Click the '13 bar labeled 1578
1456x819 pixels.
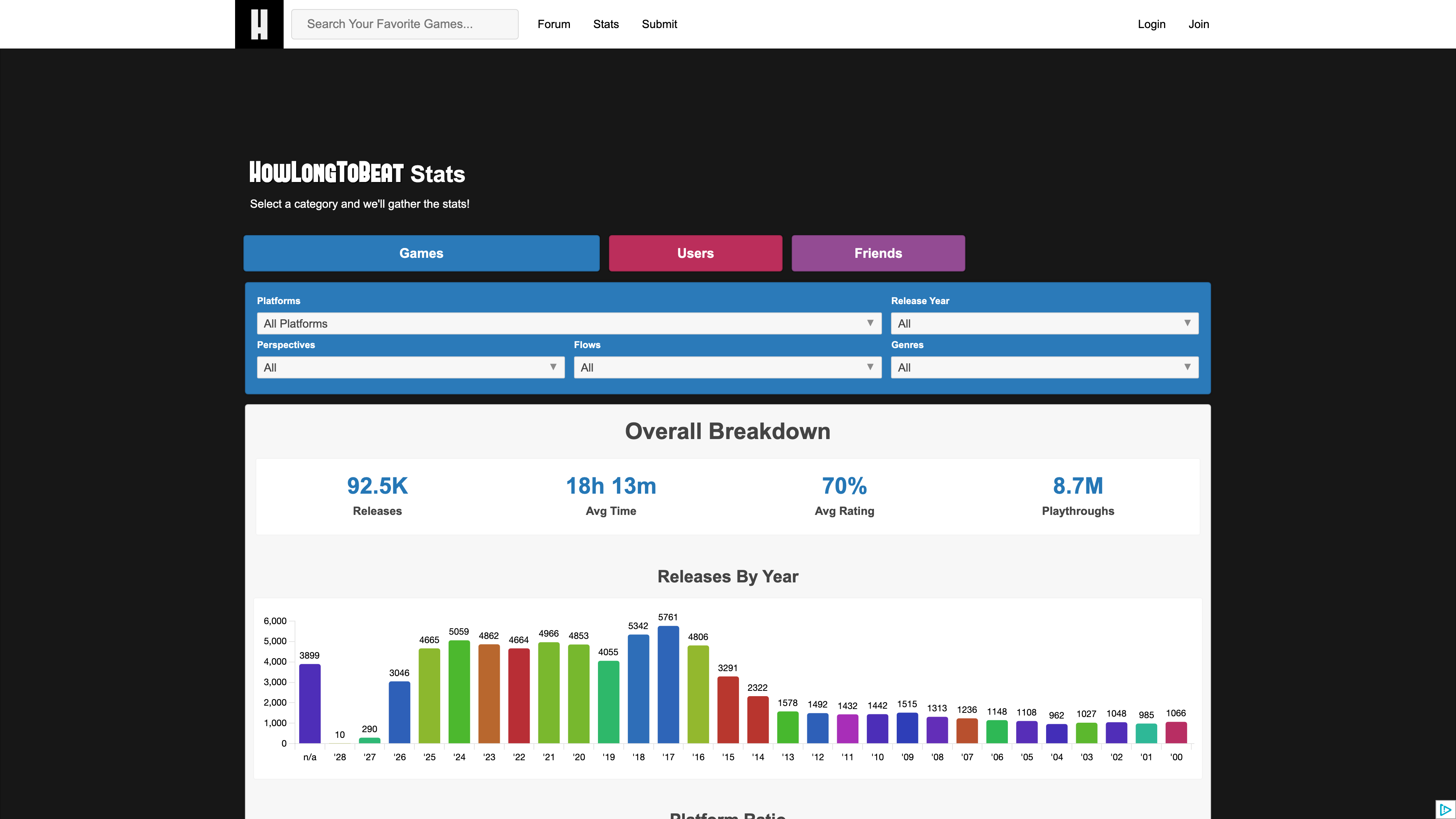(x=788, y=728)
